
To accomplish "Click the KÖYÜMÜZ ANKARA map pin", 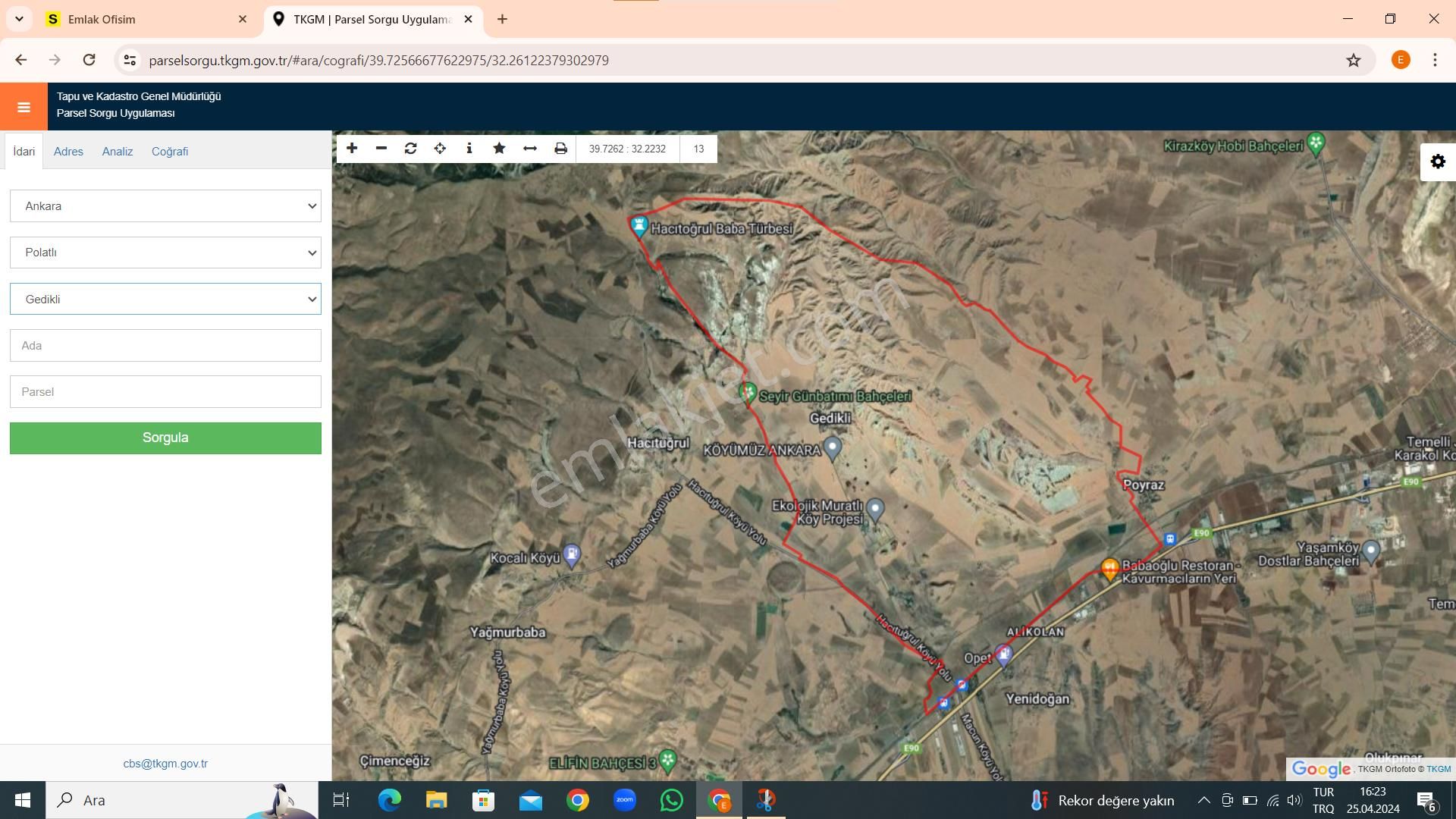I will [833, 448].
